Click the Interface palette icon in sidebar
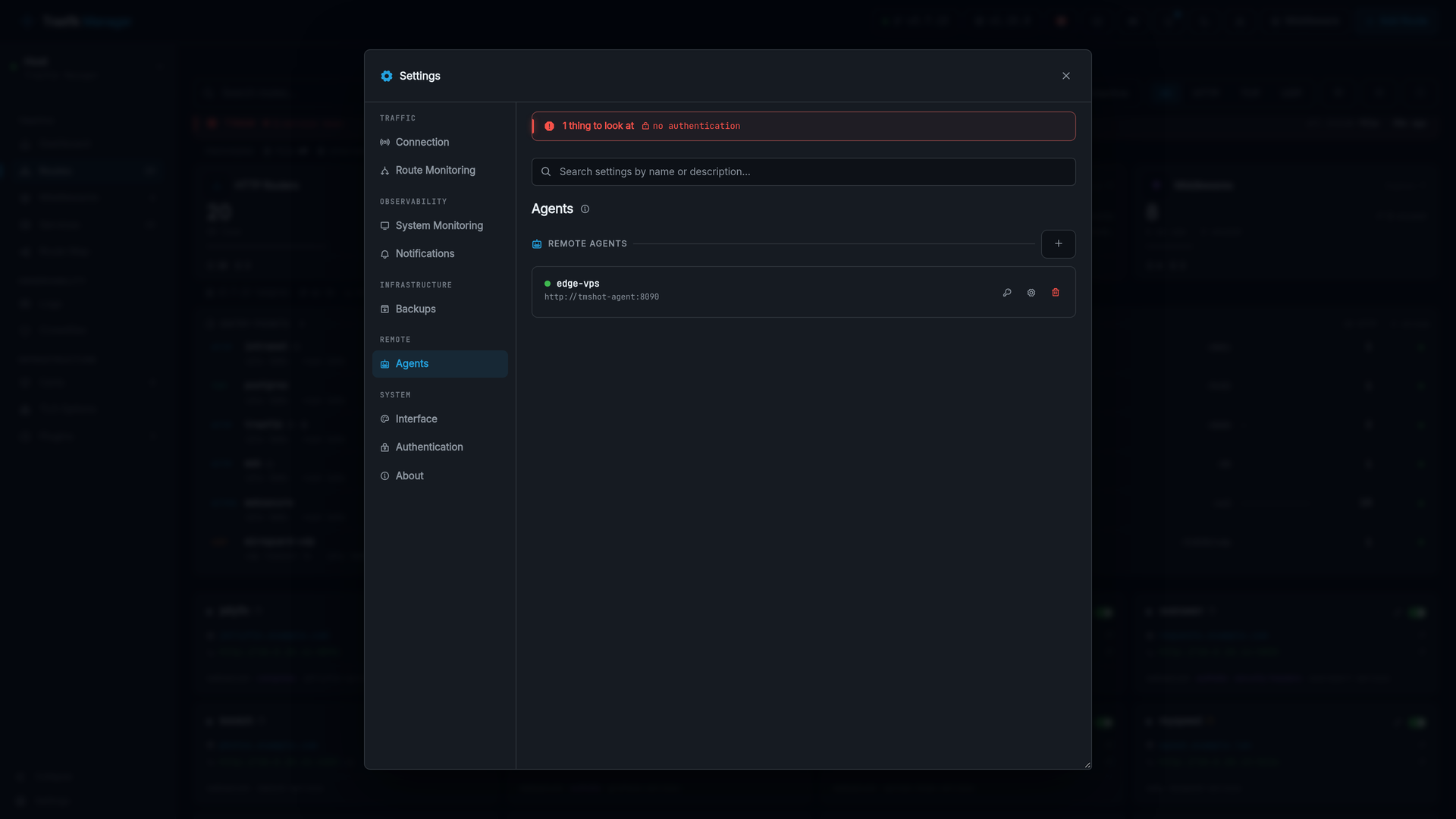 pos(384,419)
